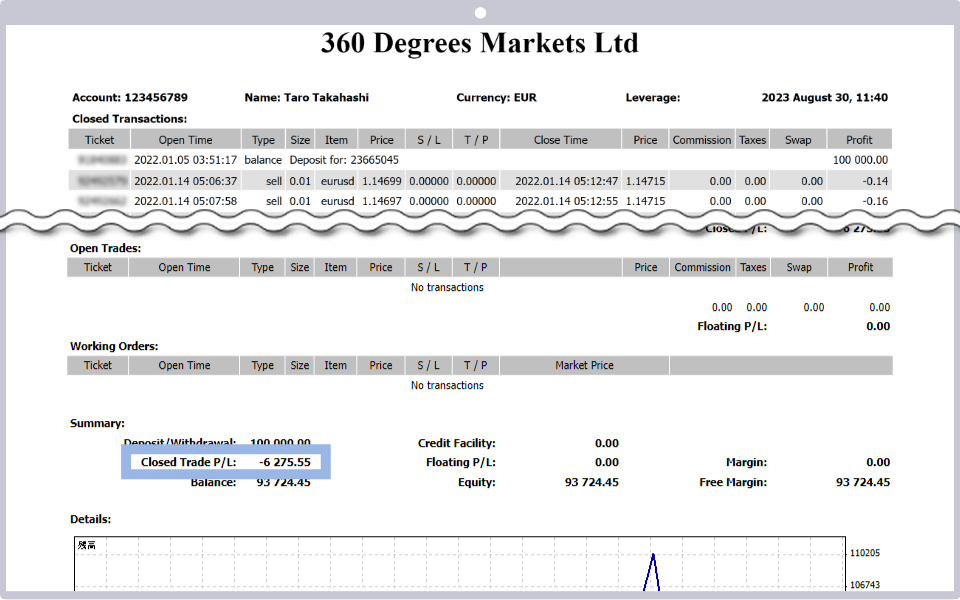Click the 'Deposit for: 23665045' entry
The width and height of the screenshot is (960, 600).
(344, 160)
